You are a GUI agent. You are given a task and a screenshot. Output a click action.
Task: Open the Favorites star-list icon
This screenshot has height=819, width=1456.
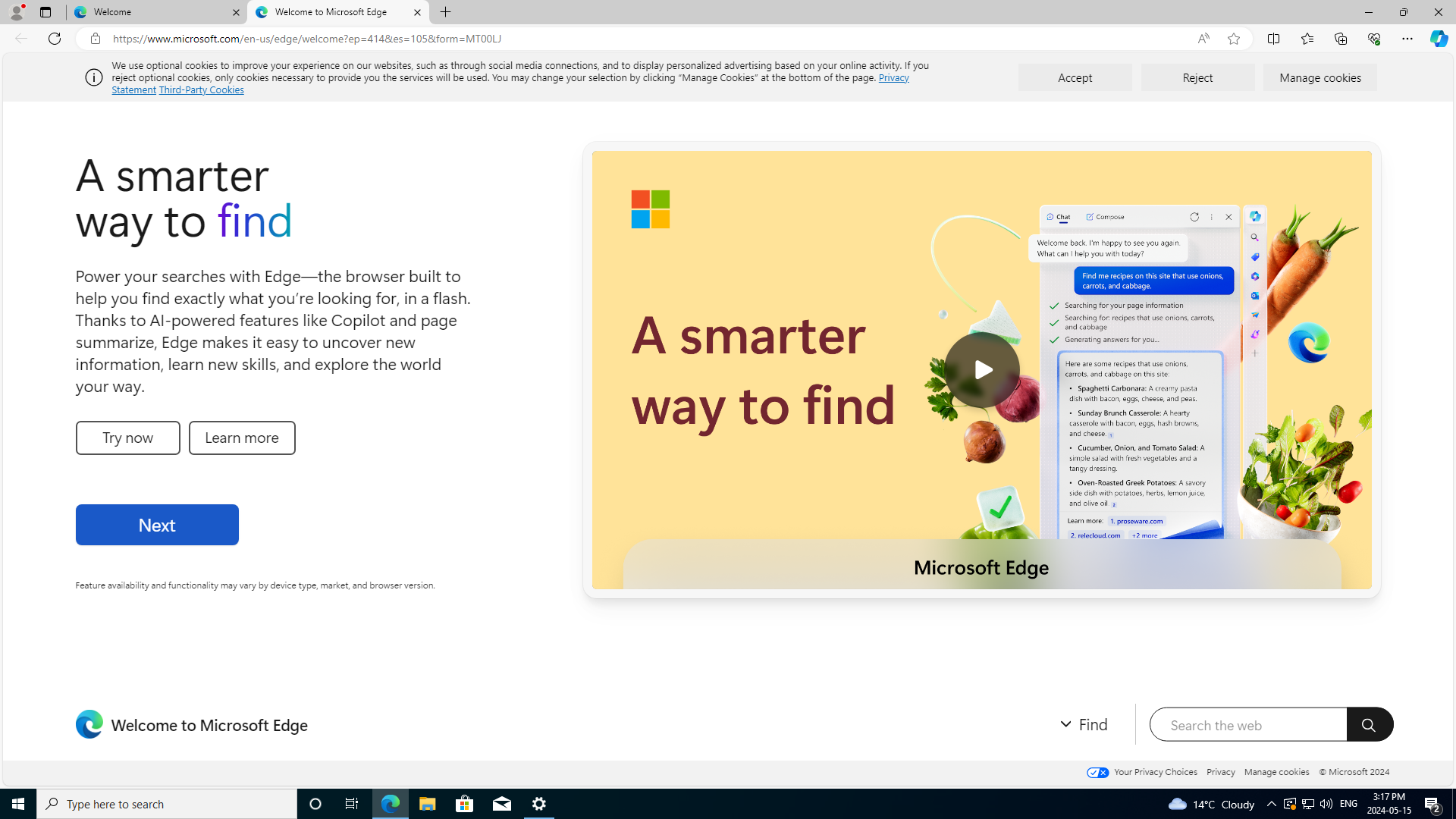pos(1307,39)
